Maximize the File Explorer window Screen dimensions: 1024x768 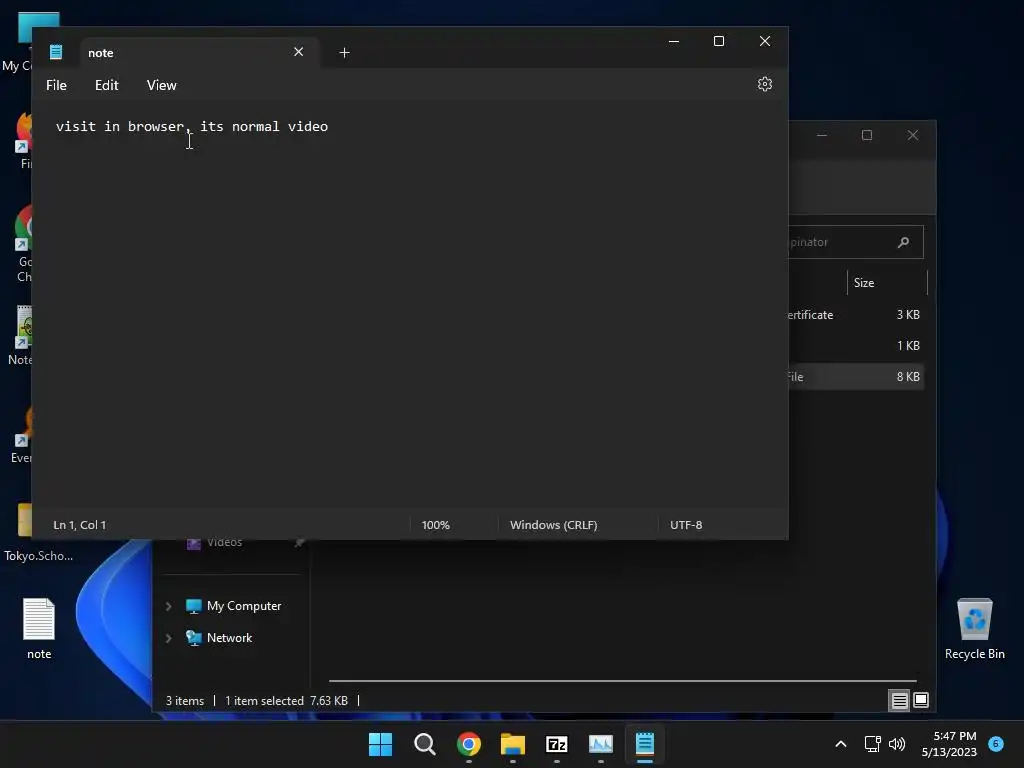pyautogui.click(x=867, y=135)
